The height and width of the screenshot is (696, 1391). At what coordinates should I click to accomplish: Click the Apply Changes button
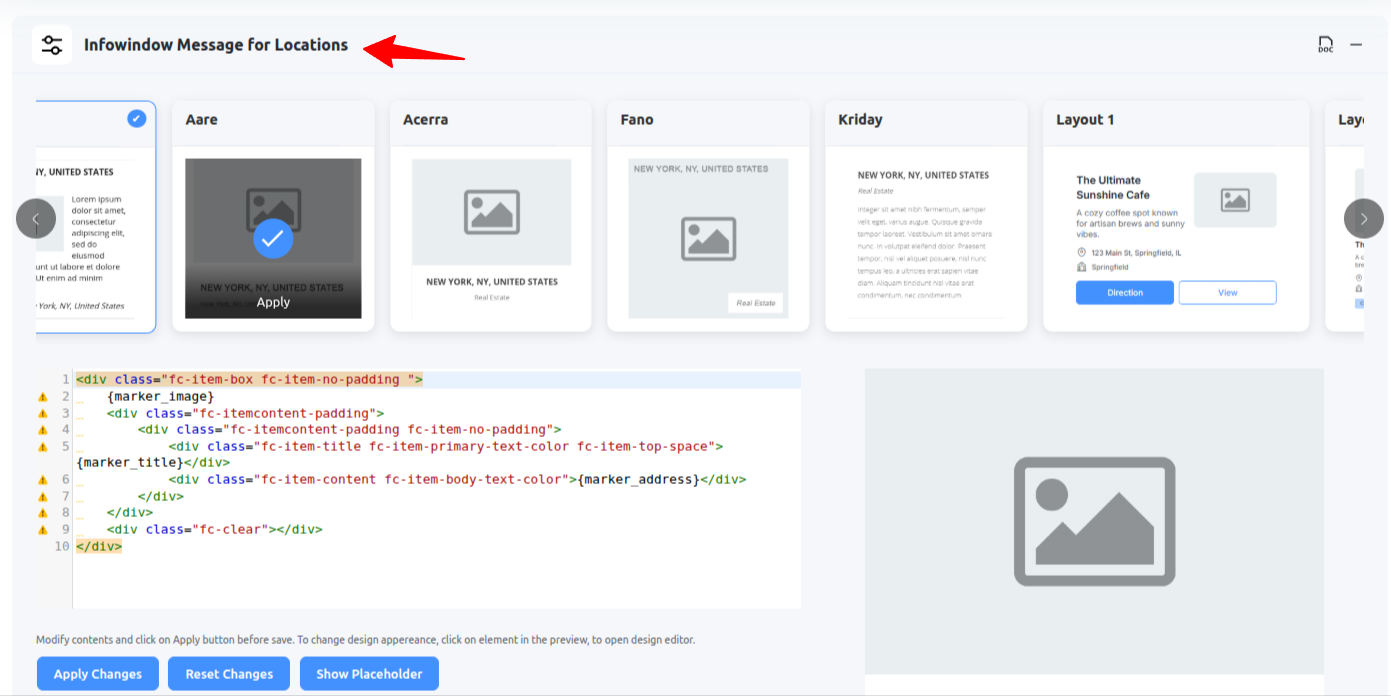[x=97, y=673]
